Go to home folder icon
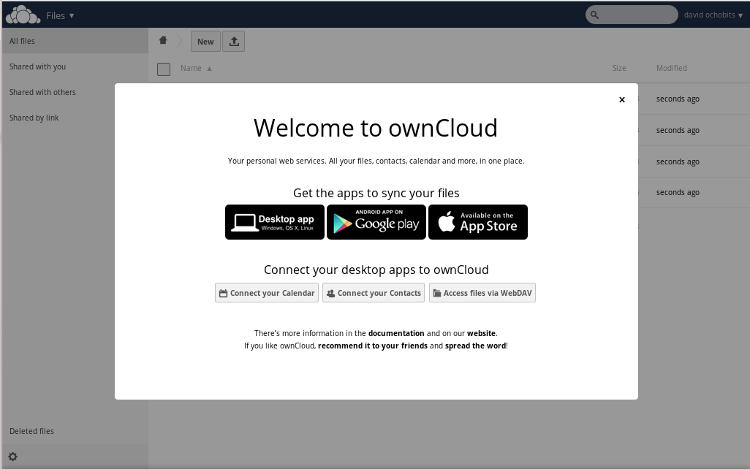This screenshot has width=750, height=469. [163, 41]
